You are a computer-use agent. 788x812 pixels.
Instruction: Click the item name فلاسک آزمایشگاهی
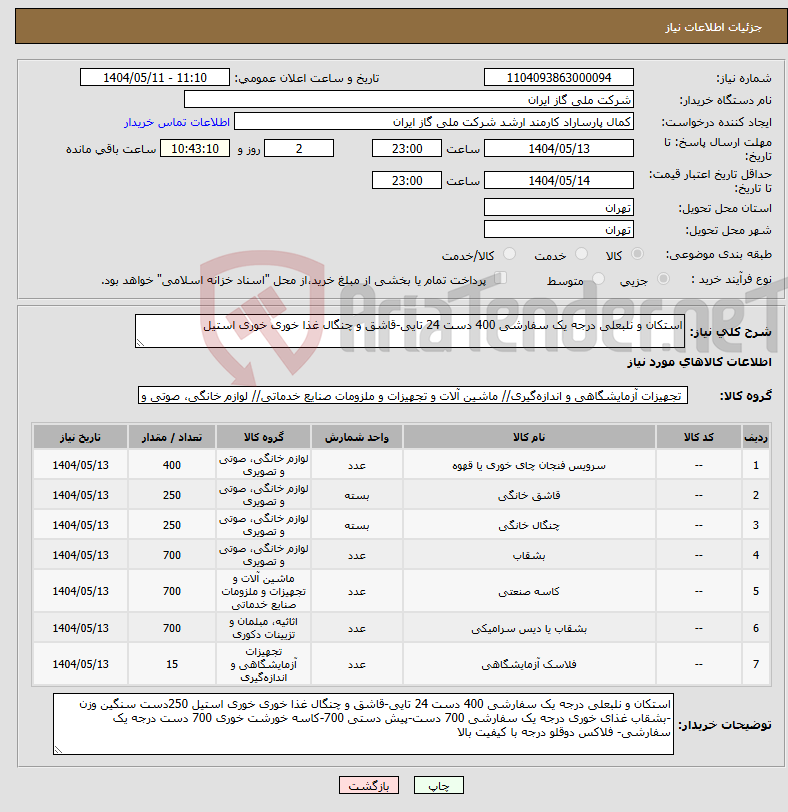pyautogui.click(x=529, y=664)
